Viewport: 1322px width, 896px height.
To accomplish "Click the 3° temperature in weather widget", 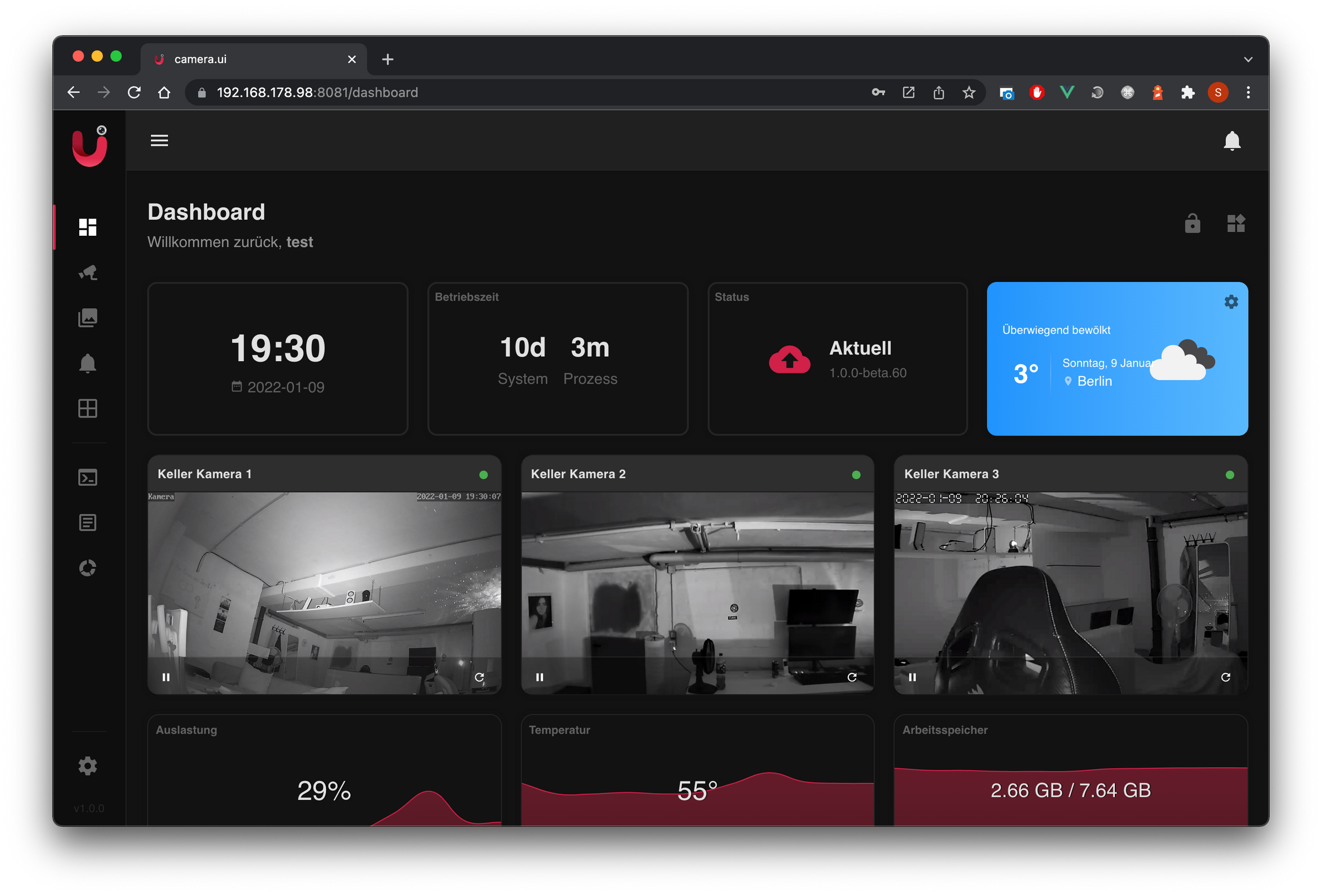I will pos(1026,374).
